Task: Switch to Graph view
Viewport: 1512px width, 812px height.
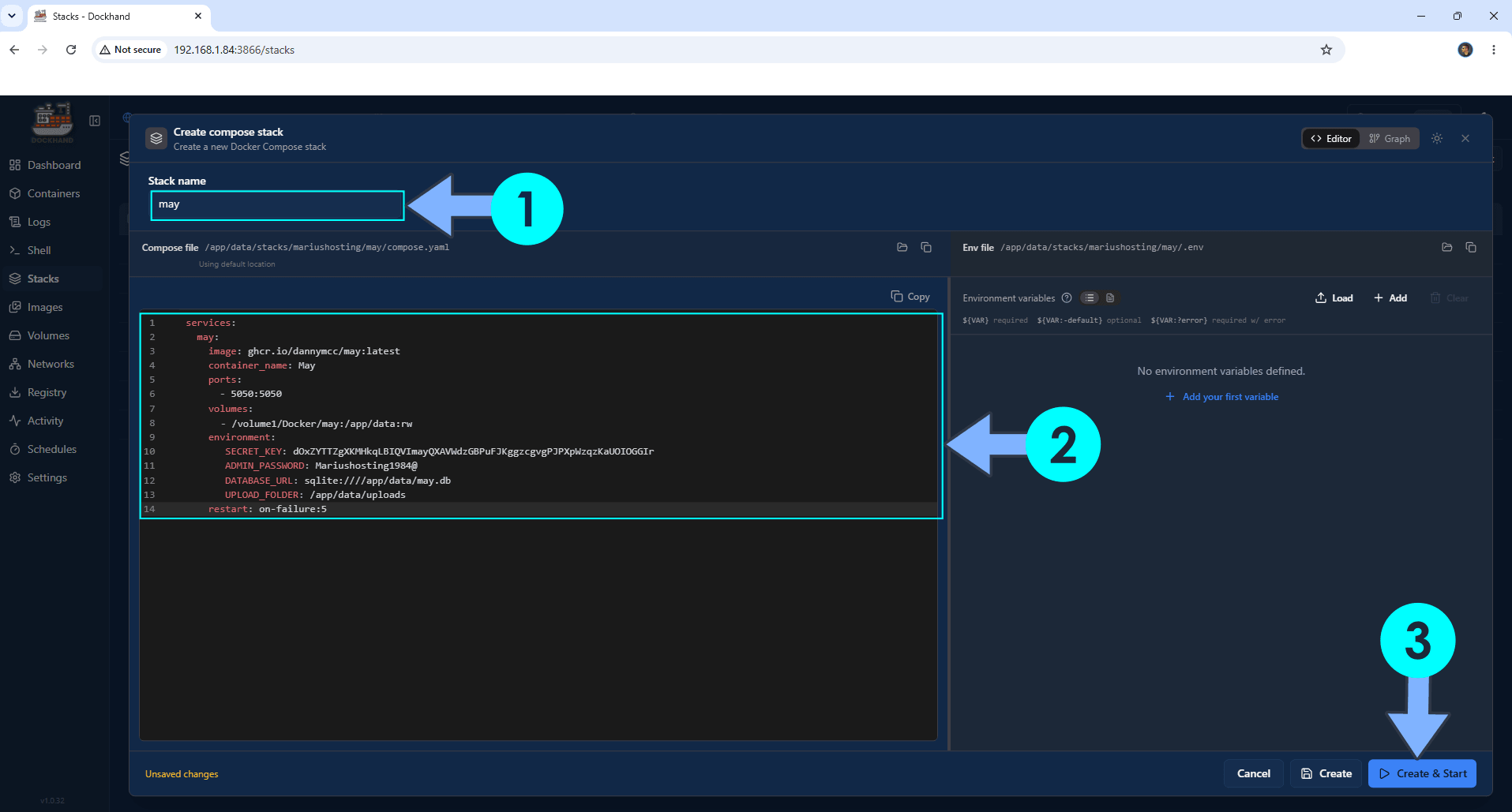Action: pyautogui.click(x=1390, y=138)
